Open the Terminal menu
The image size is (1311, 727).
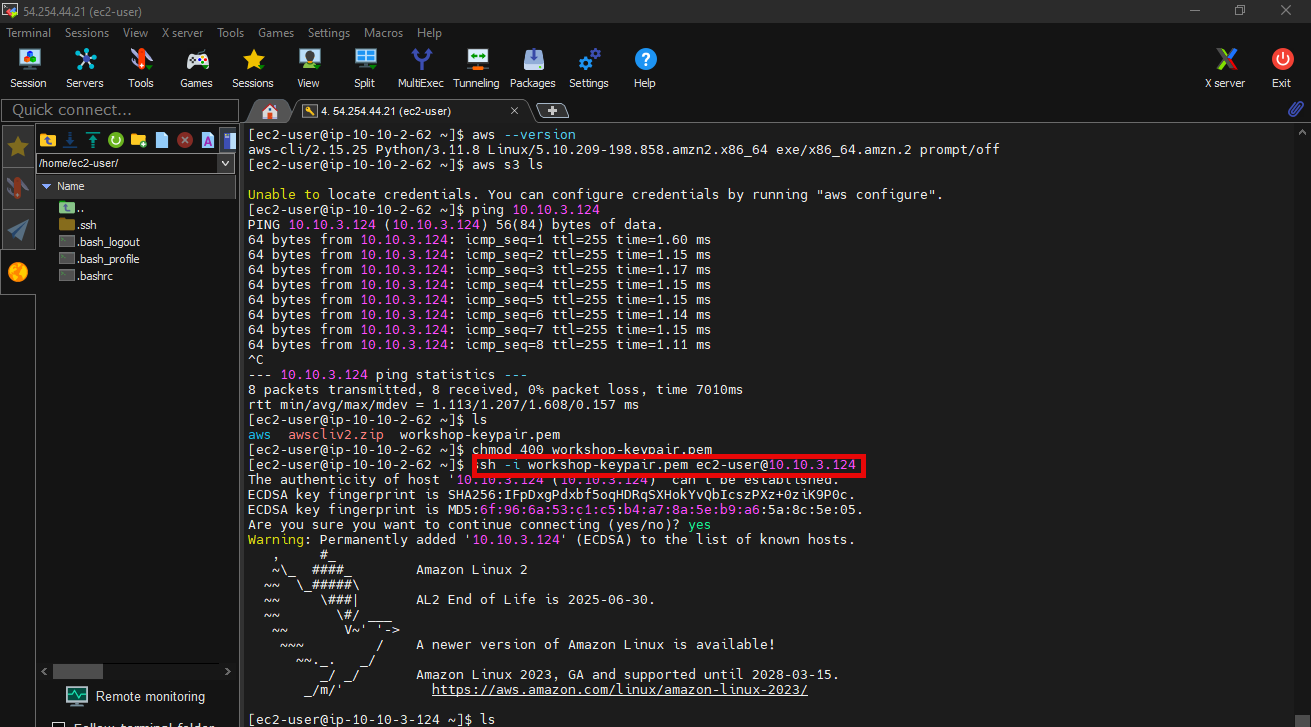point(28,33)
